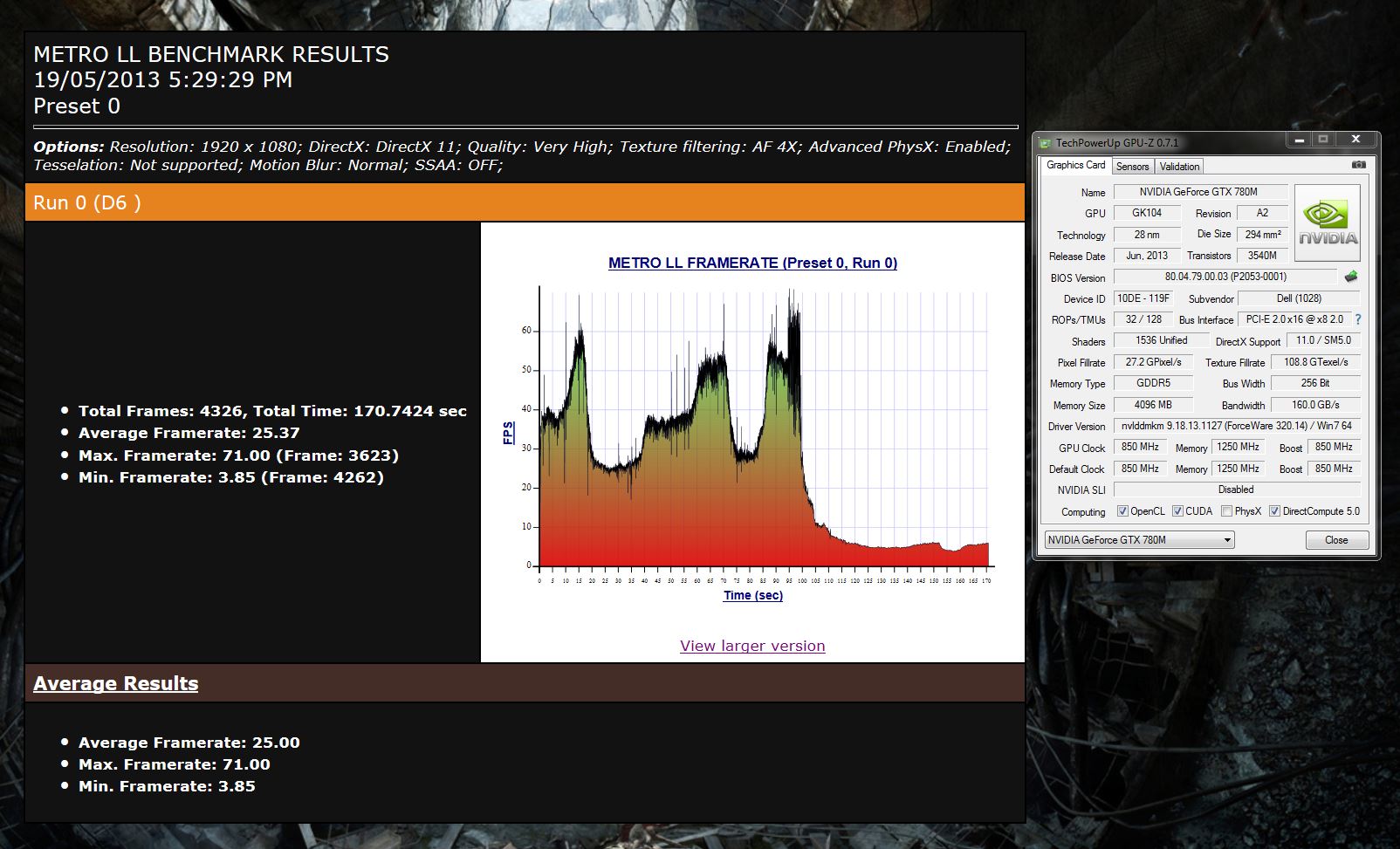This screenshot has width=1400, height=849.
Task: Click the GPU-Z title bar app icon
Action: [1045, 141]
